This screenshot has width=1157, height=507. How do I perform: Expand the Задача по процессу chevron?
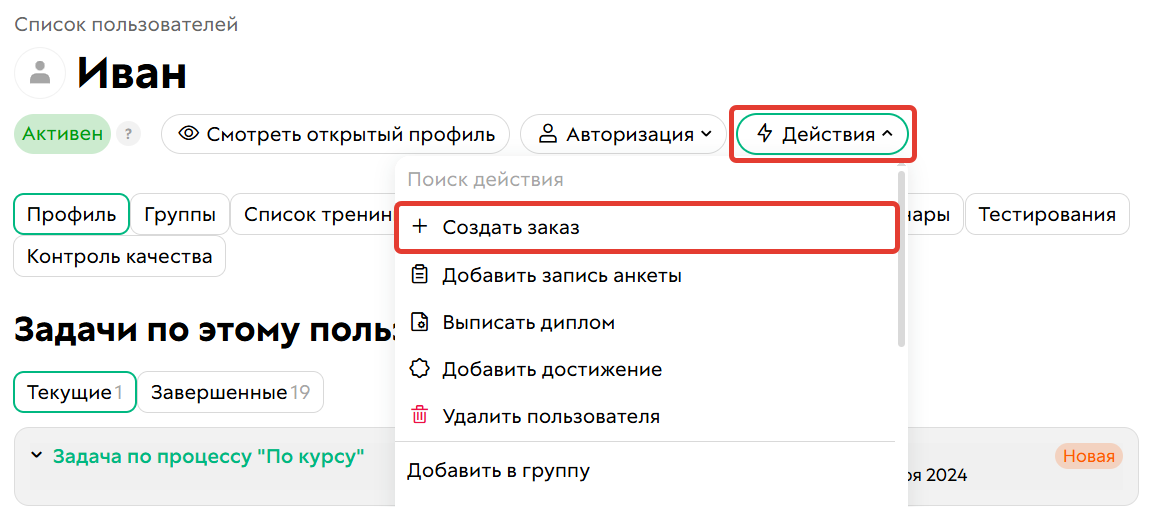pos(36,456)
